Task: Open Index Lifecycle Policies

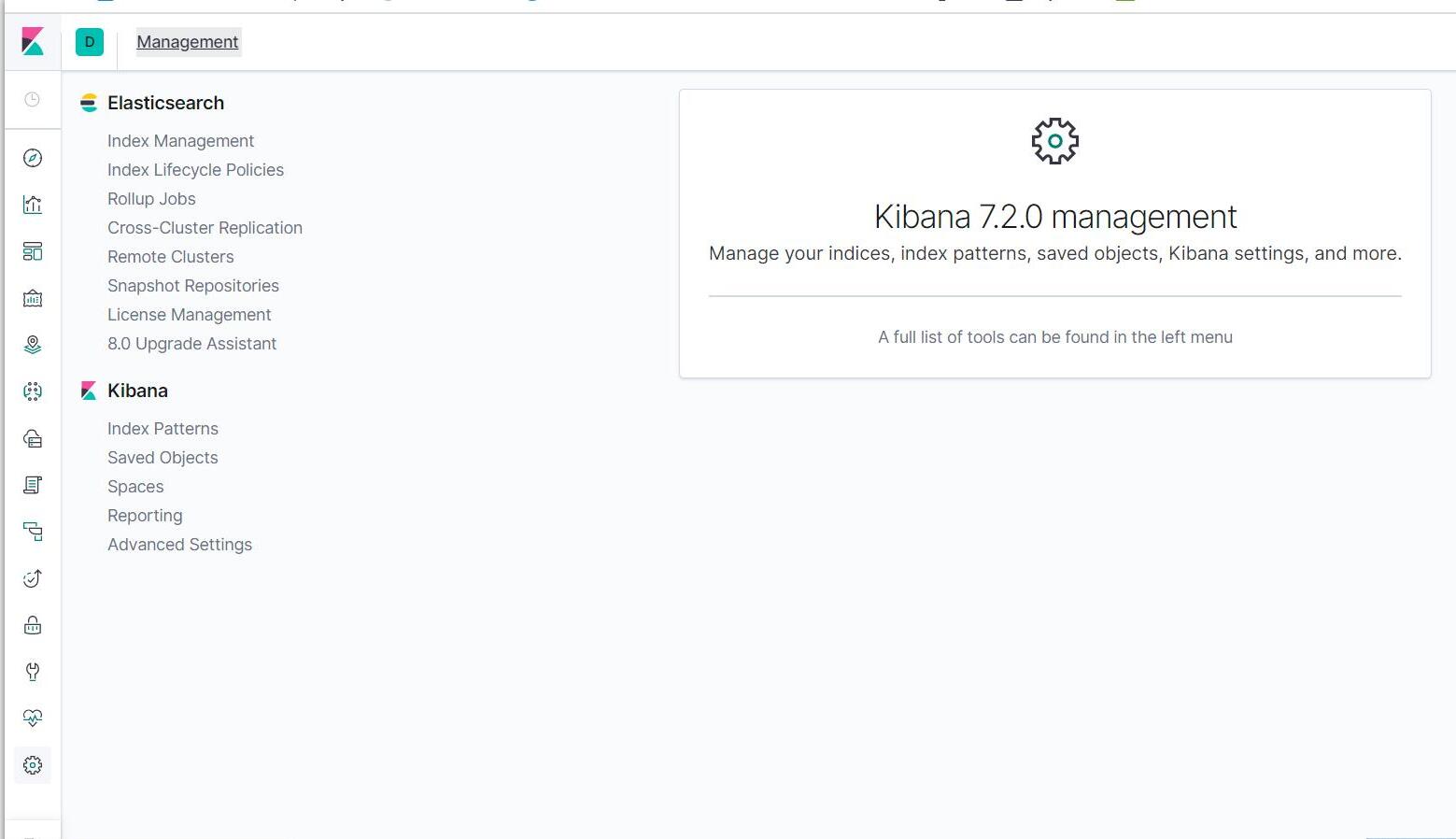Action: coord(195,170)
